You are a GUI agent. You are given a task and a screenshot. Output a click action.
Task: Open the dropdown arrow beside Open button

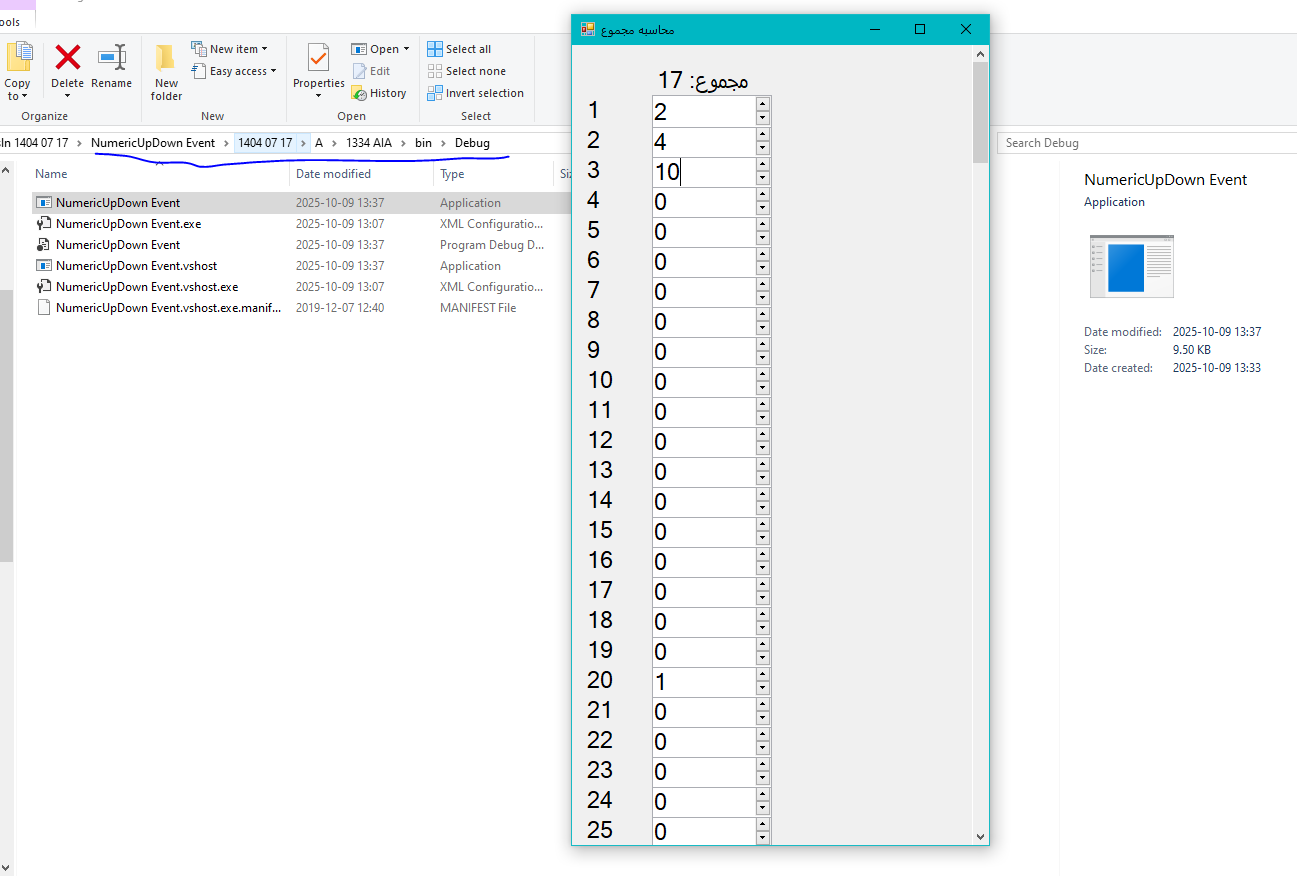(406, 49)
